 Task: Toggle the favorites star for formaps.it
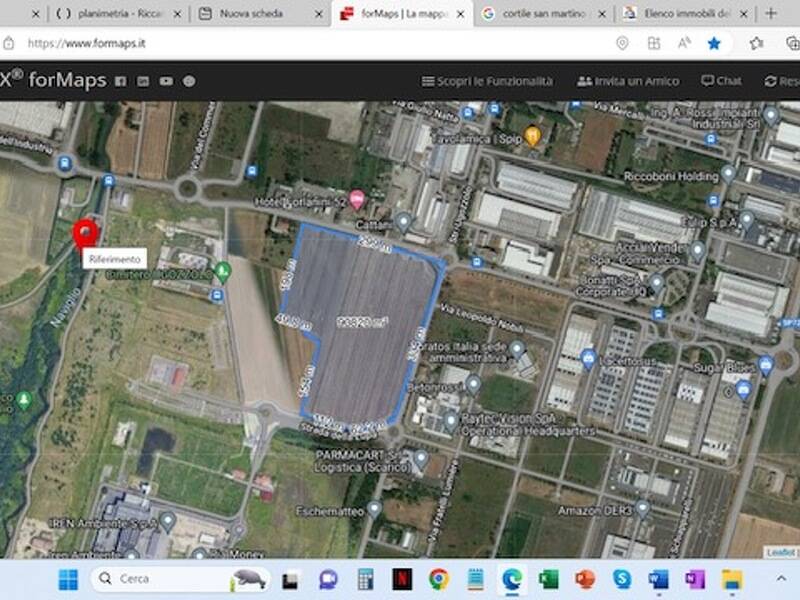point(713,44)
